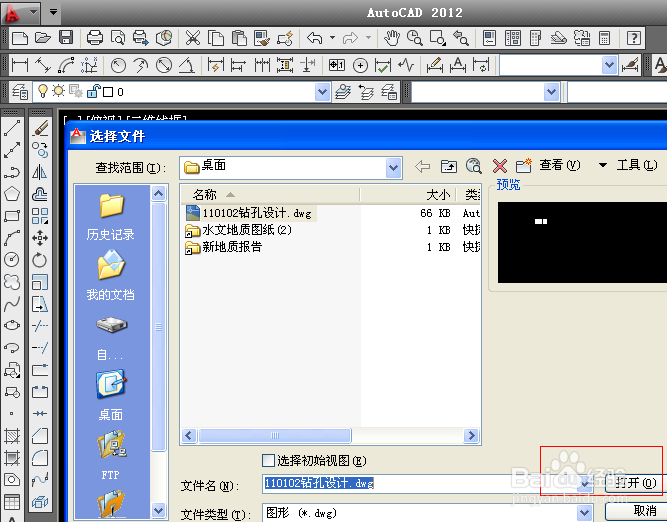This screenshot has width=667, height=522.
Task: Expand the 文件名 dropdown arrow
Action: point(585,484)
